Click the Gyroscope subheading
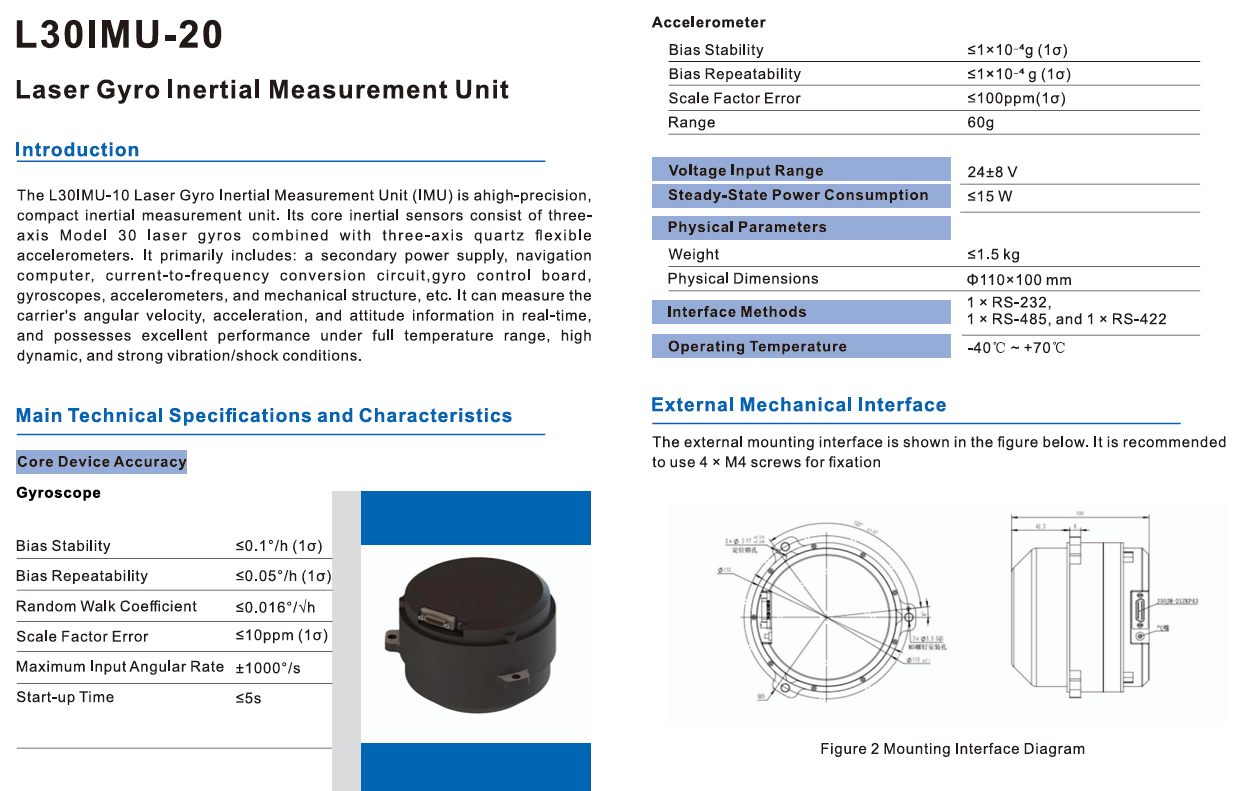This screenshot has width=1239, height=791. [x=58, y=493]
